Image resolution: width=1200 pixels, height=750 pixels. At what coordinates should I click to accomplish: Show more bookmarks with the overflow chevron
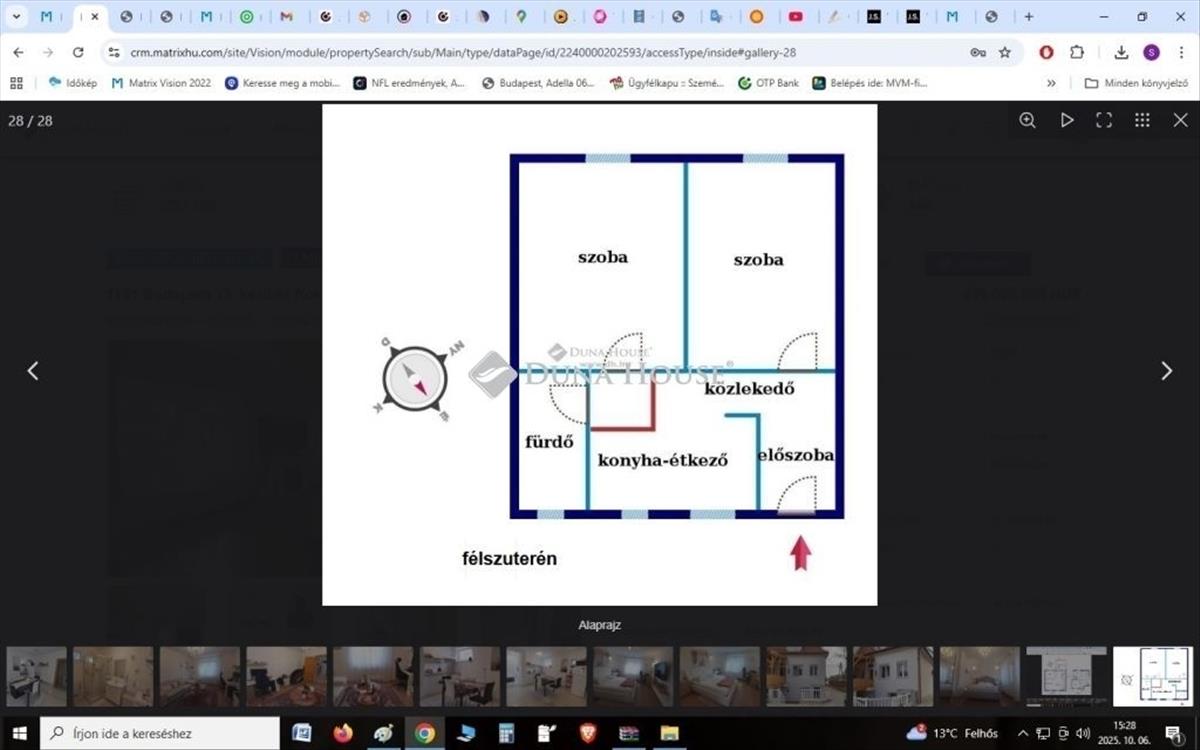coord(1051,83)
